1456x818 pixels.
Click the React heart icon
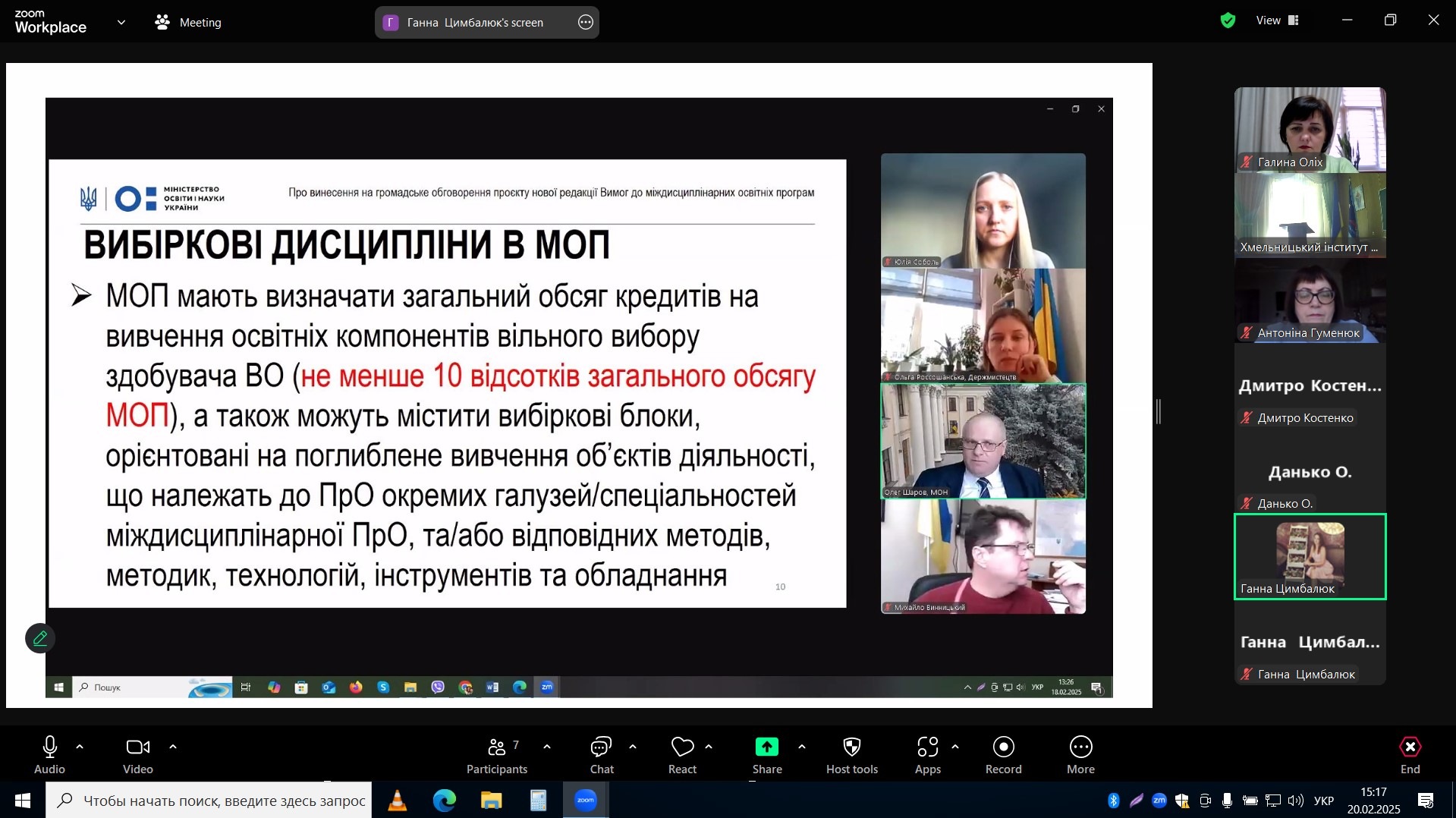point(682,748)
